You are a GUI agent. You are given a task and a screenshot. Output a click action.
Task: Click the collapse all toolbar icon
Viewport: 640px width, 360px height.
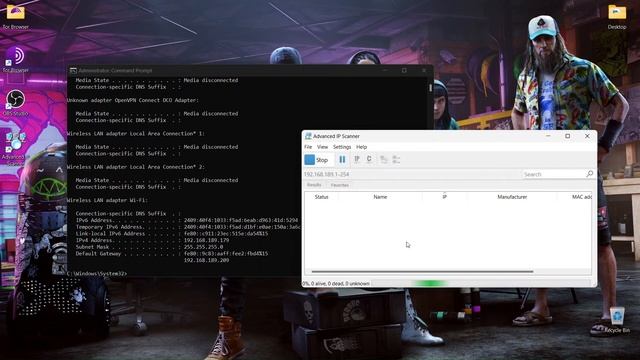396,160
